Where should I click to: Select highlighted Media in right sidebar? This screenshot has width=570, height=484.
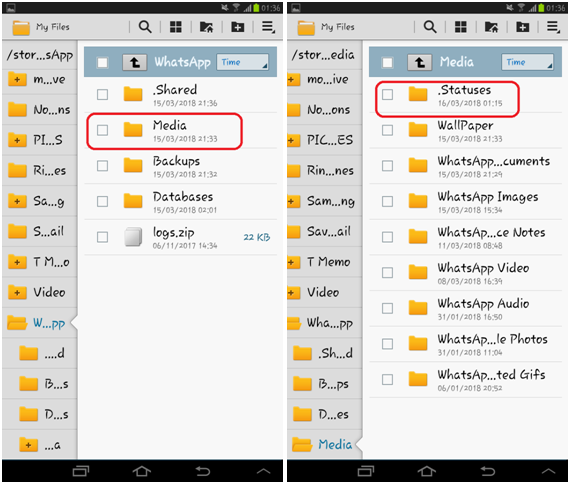[x=324, y=444]
